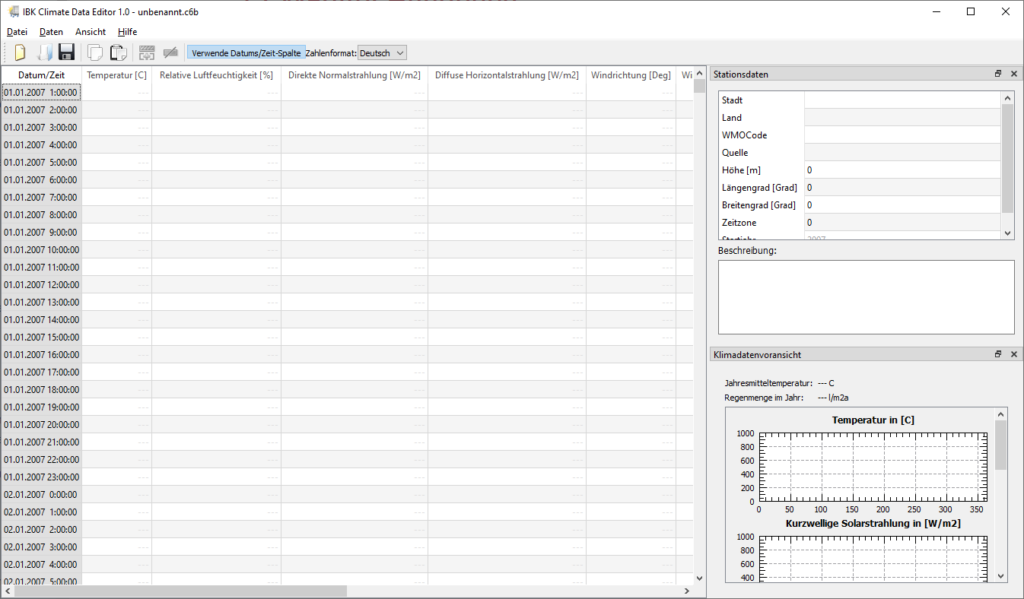Click the WMOCode value field
The image size is (1024, 599).
[x=903, y=135]
